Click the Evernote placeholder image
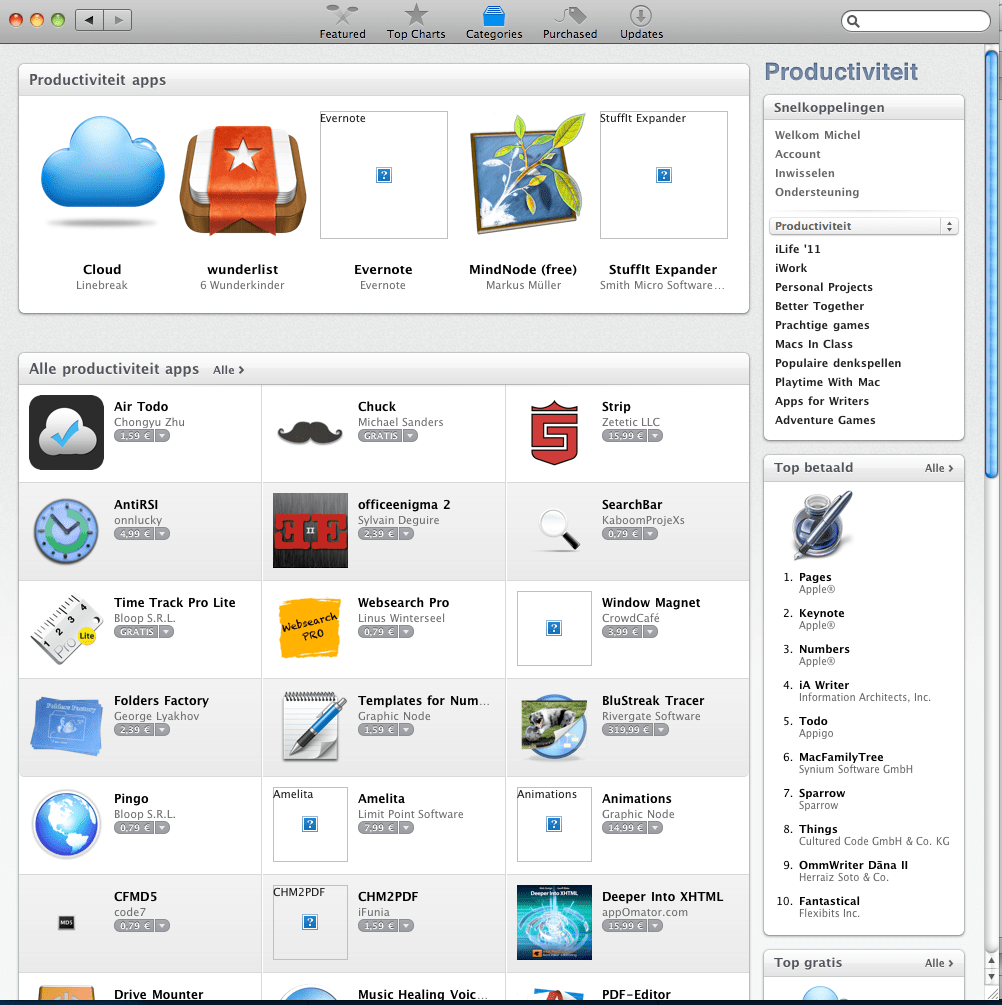 point(383,175)
